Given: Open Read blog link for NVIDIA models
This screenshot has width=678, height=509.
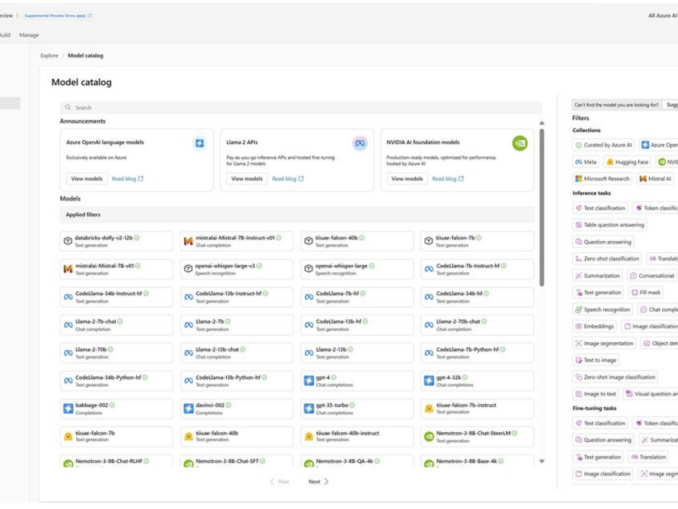Looking at the screenshot, I should [447, 179].
